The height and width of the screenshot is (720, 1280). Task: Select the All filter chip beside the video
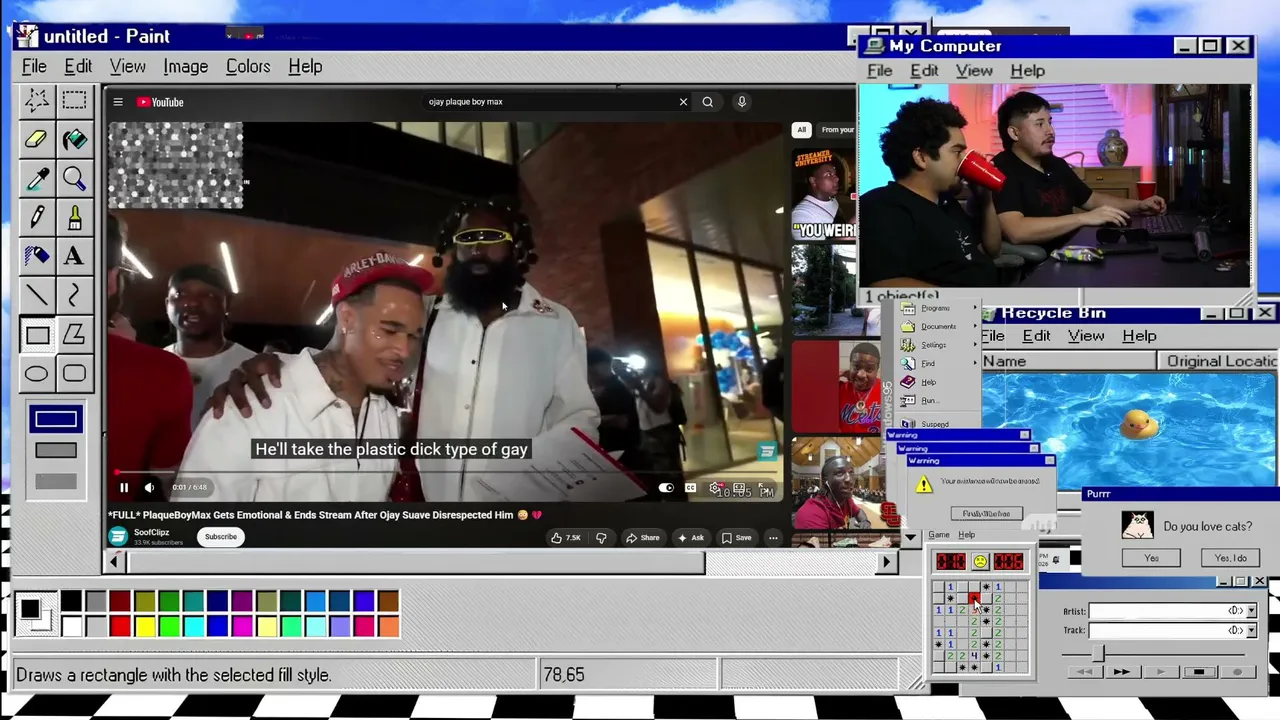pyautogui.click(x=801, y=130)
